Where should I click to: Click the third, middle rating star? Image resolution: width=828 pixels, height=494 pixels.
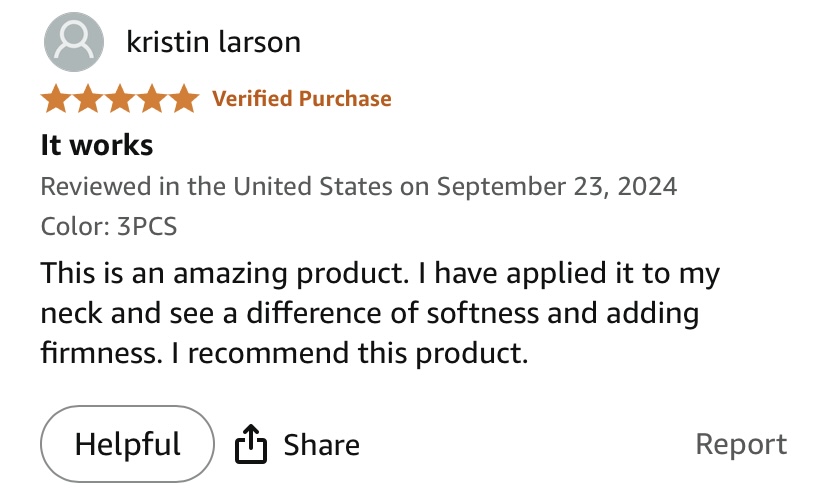click(120, 99)
